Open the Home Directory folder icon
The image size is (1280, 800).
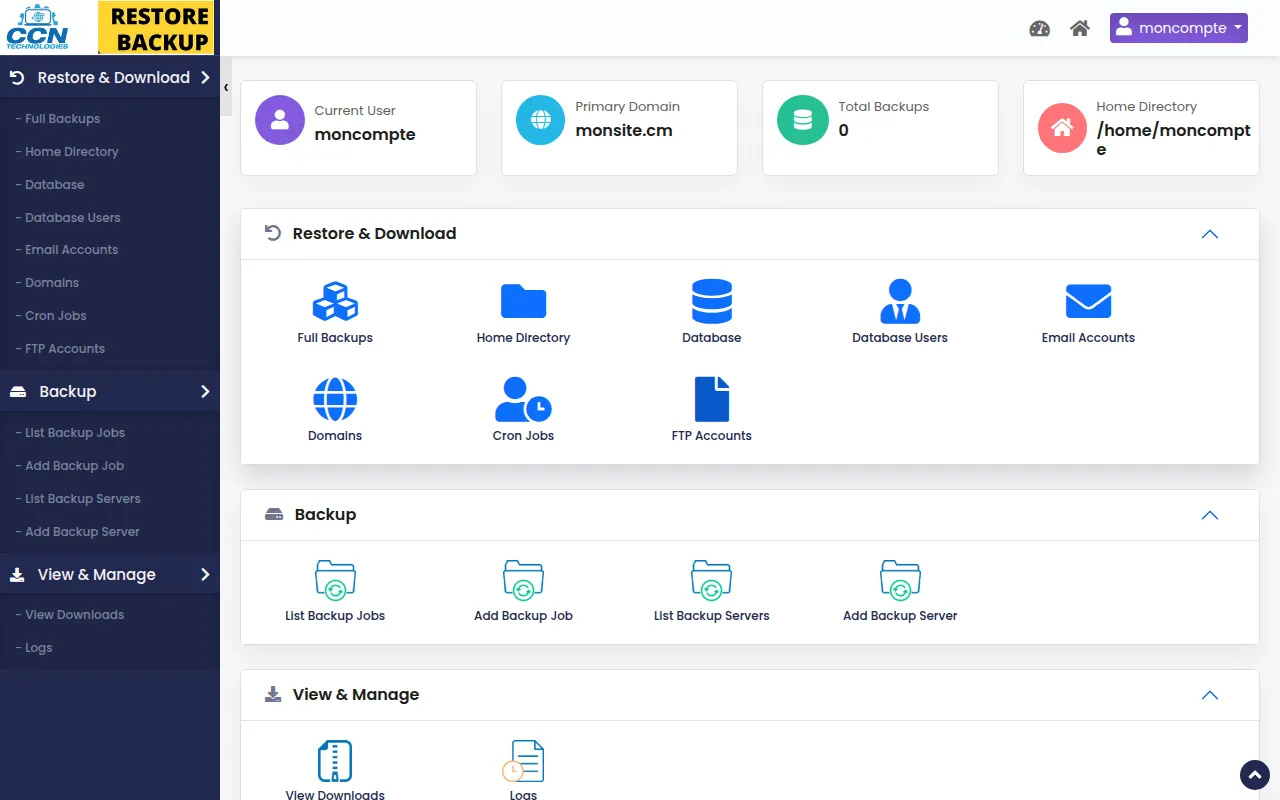pyautogui.click(x=523, y=301)
